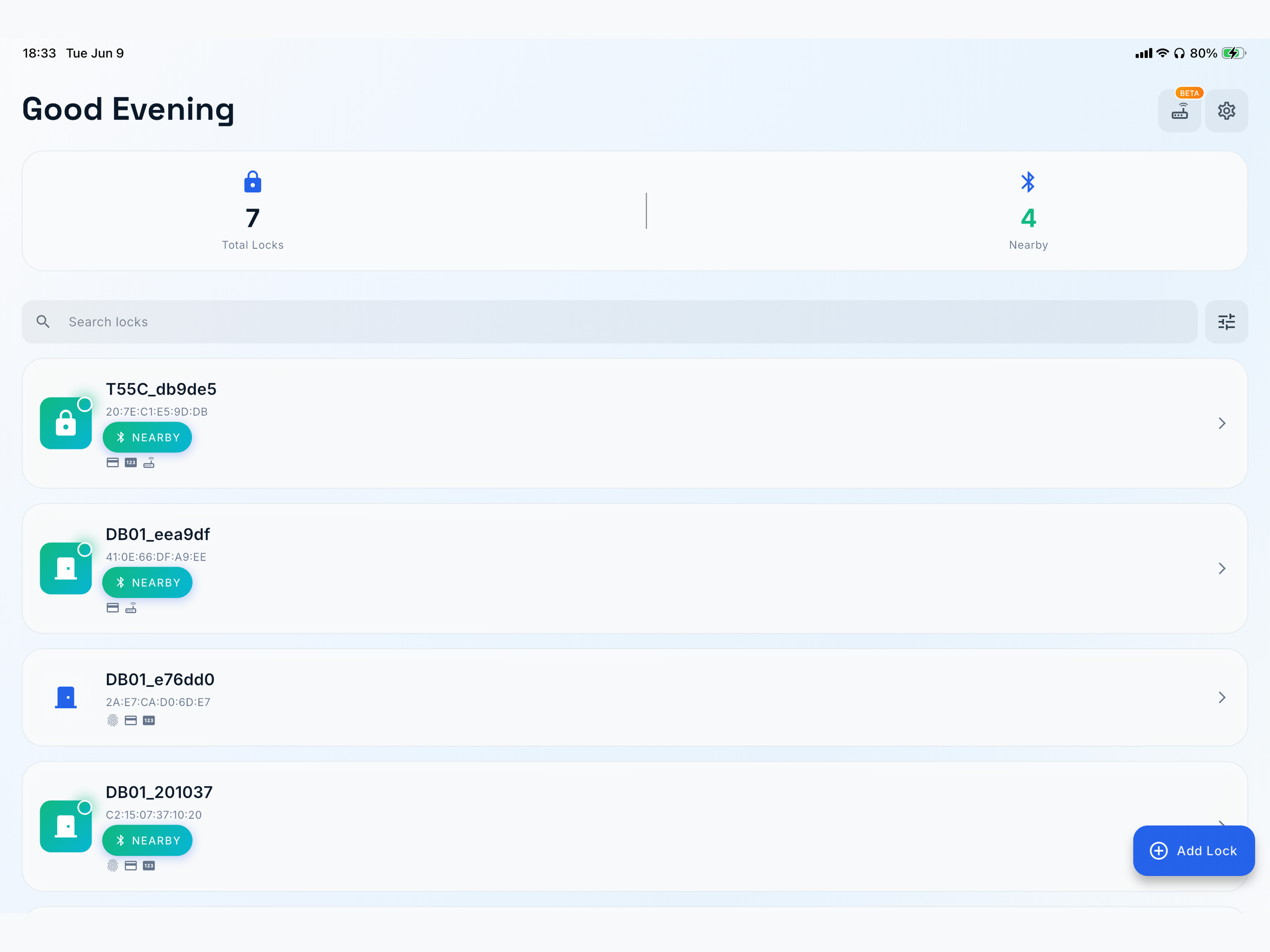The width and height of the screenshot is (1270, 952).
Task: Tap the blue padlock Total Locks icon
Action: coord(252,181)
